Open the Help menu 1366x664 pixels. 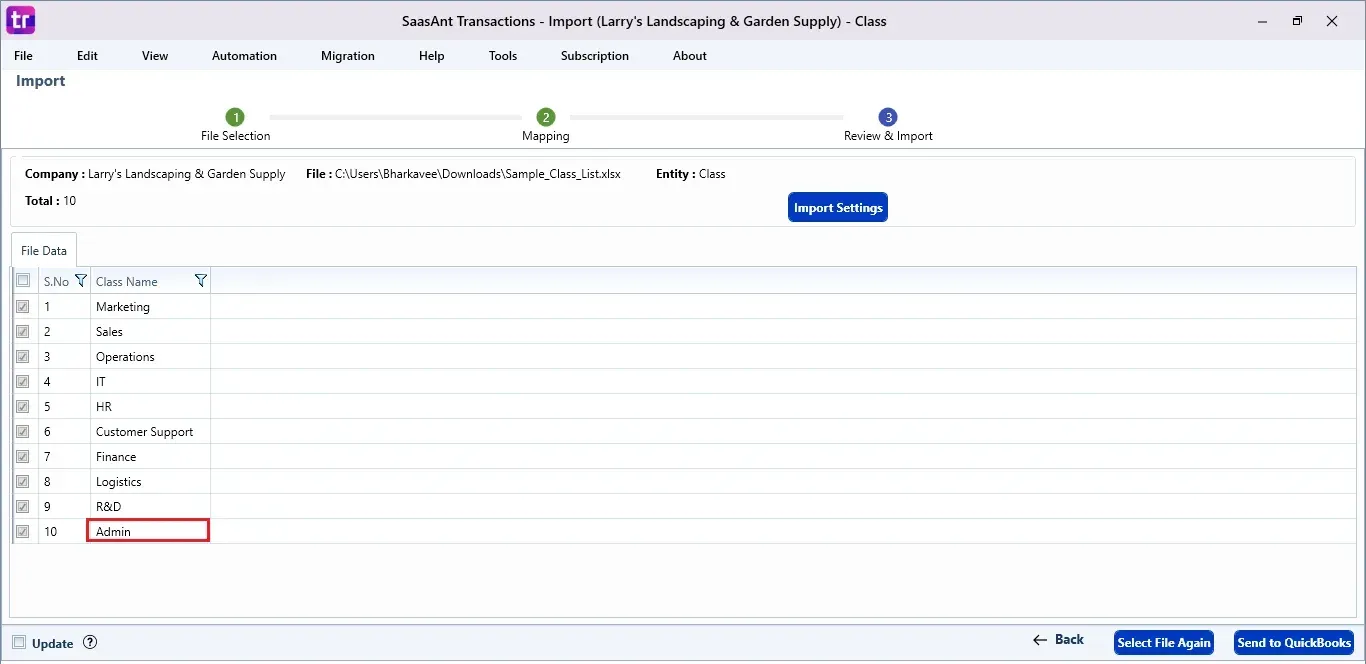coord(432,56)
